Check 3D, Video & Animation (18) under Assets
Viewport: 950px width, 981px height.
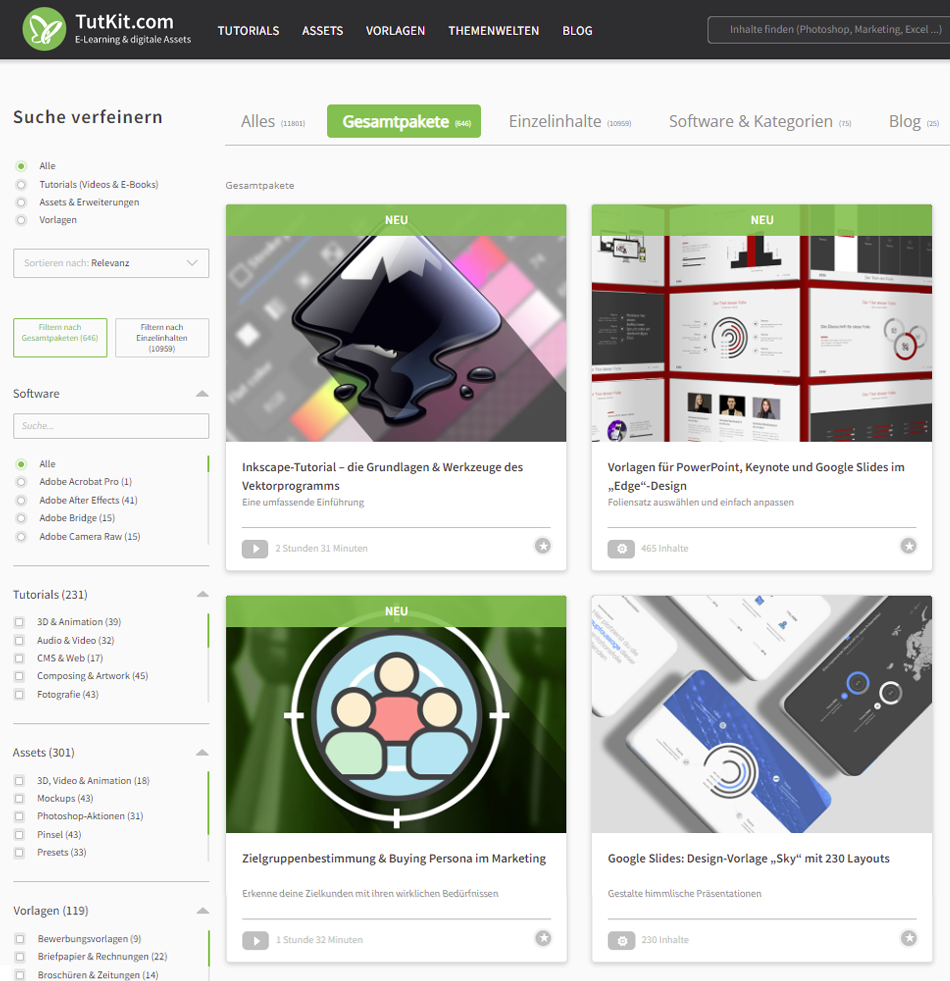(19, 781)
